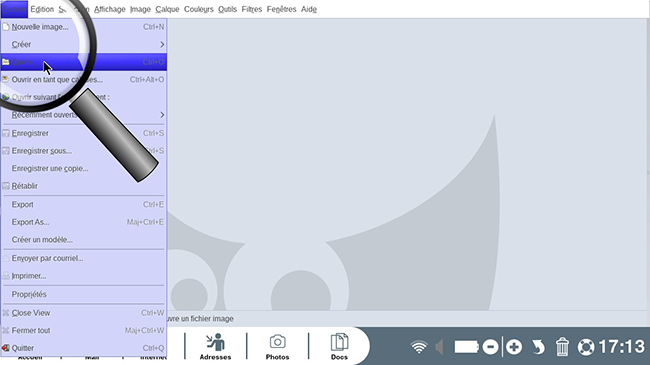Expand the Récemment ouverts submenu
This screenshot has width=650, height=365.
[x=83, y=115]
